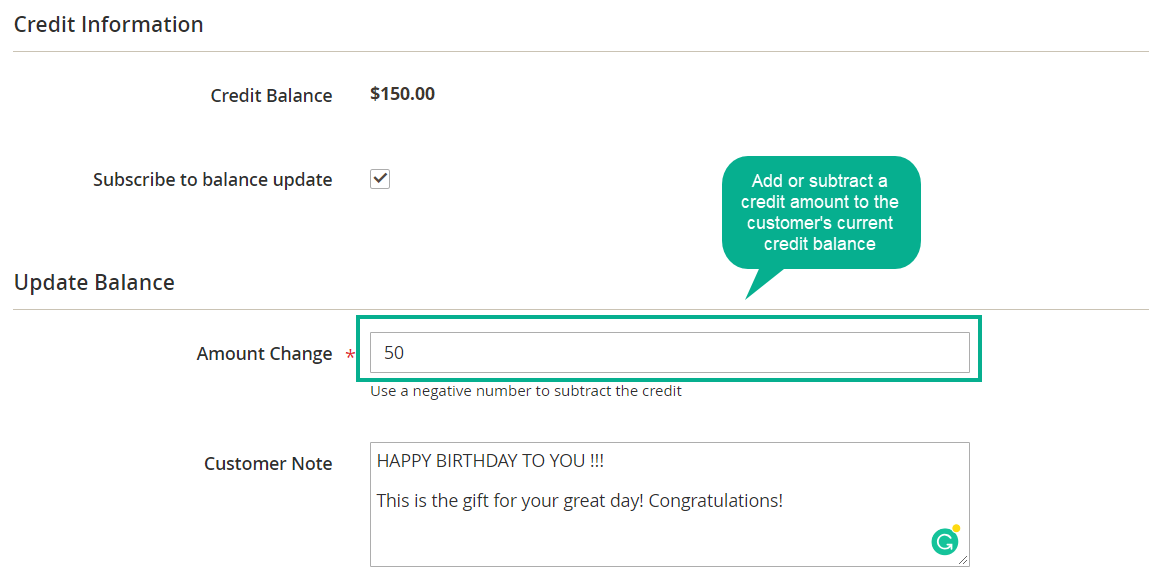This screenshot has width=1149, height=580.
Task: Focus the Amount Change input field
Action: [x=670, y=352]
